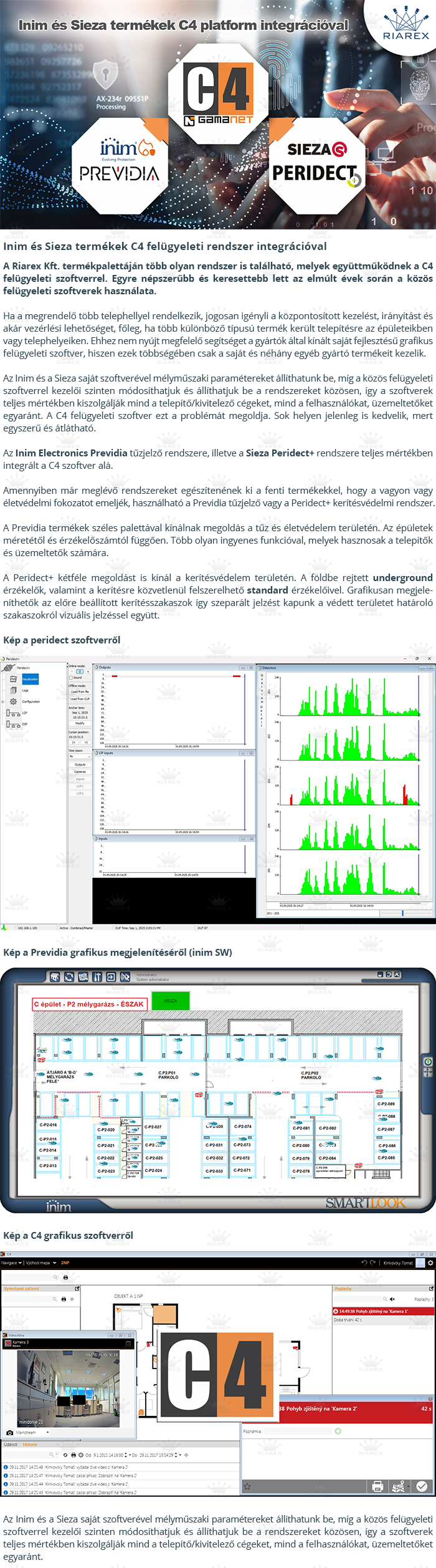This screenshot has height=1568, width=436.
Task: Open Visualization in the Peridect+ tree
Action: coord(30,679)
